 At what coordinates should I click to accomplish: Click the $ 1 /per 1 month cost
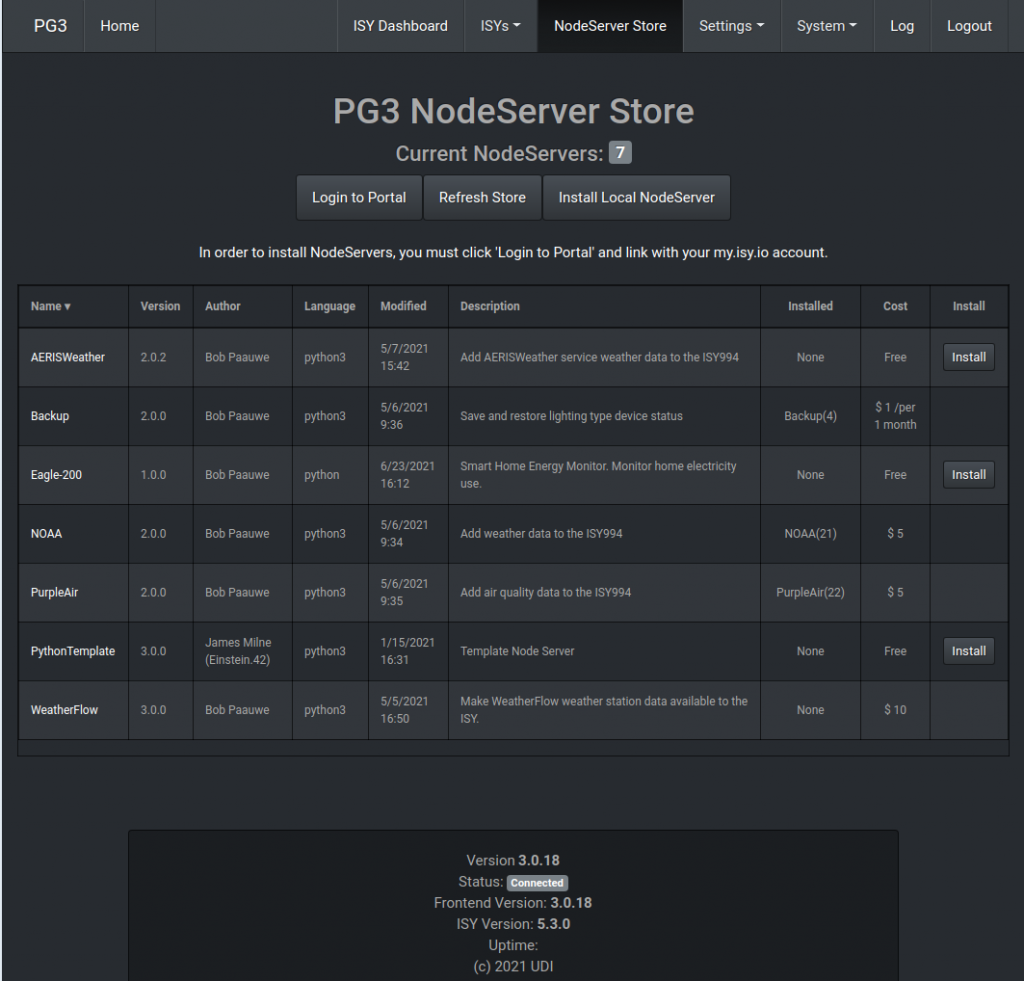(x=895, y=416)
